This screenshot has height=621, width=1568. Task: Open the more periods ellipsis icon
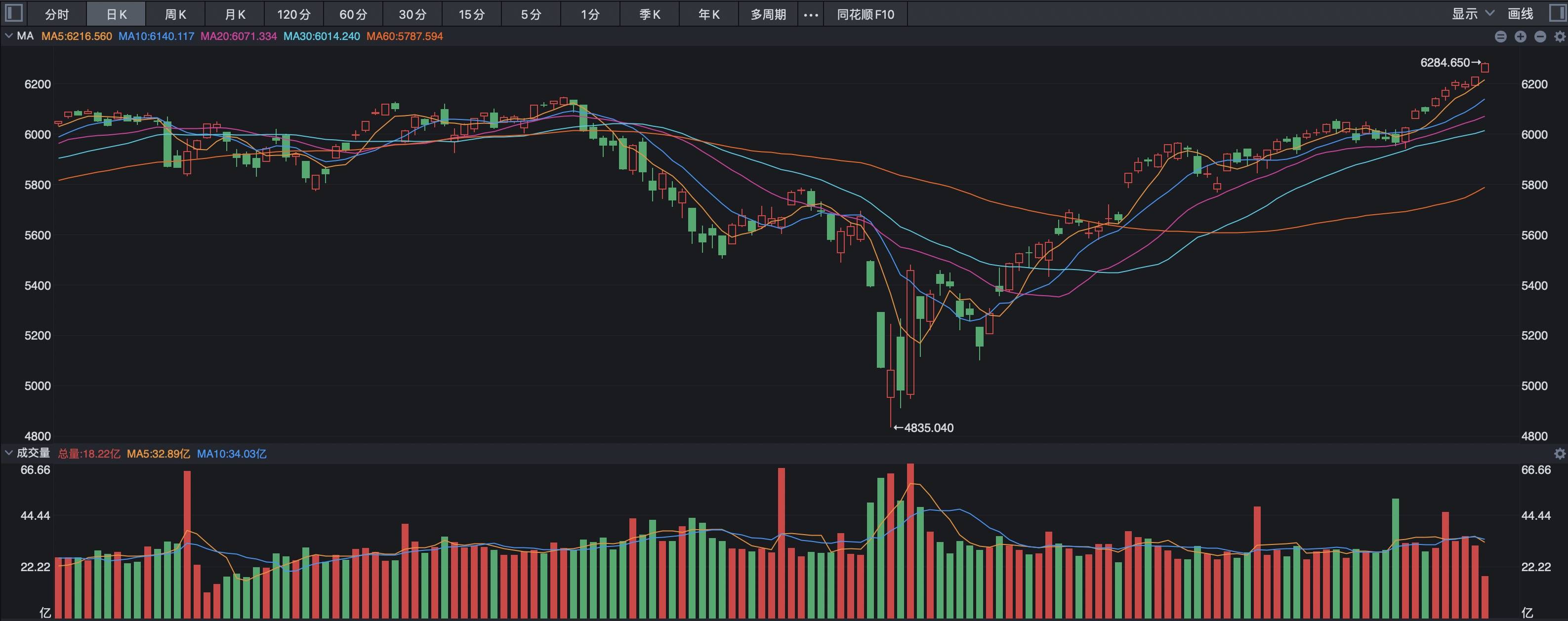pos(811,15)
